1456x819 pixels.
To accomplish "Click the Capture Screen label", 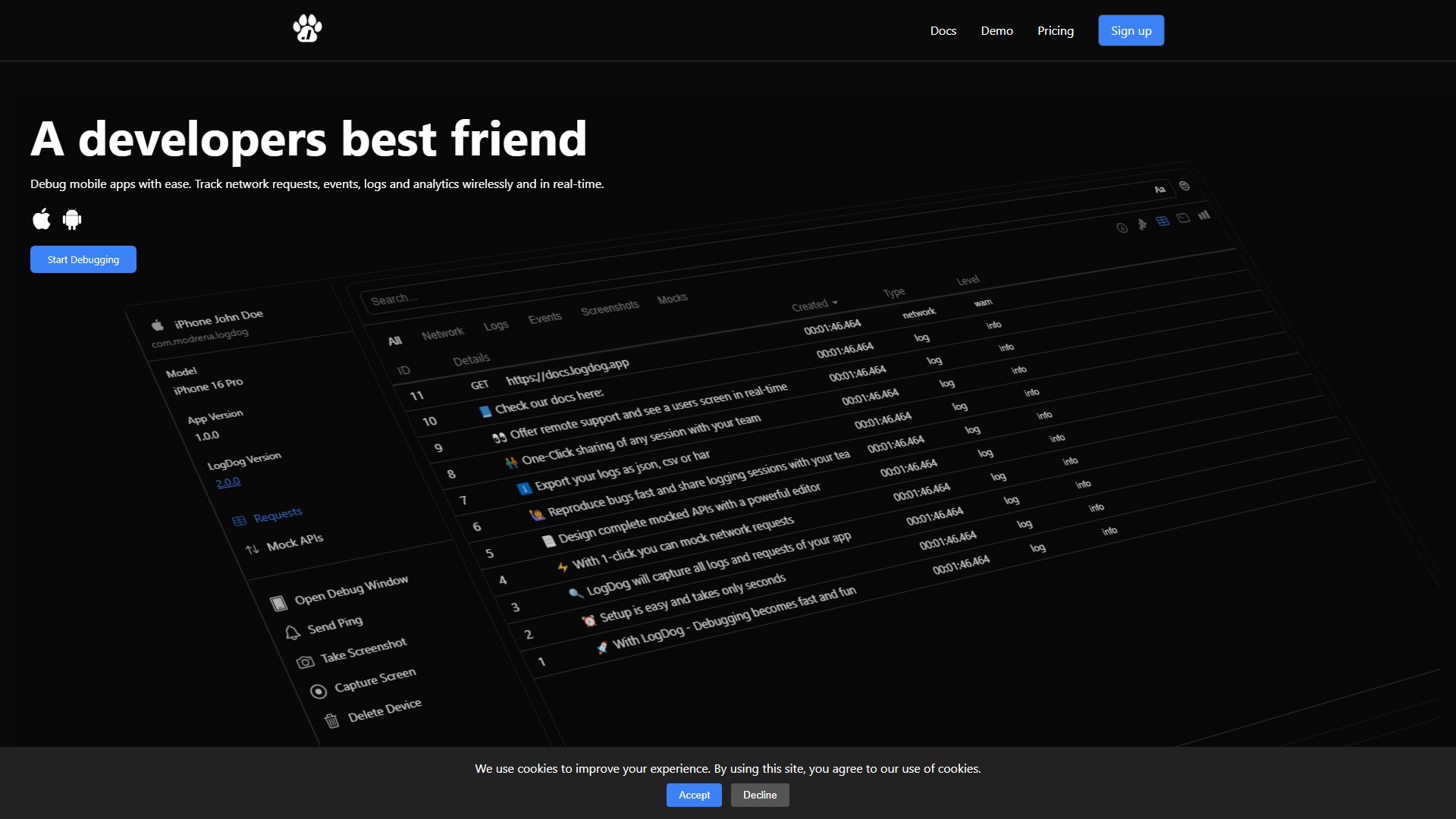I will point(375,680).
